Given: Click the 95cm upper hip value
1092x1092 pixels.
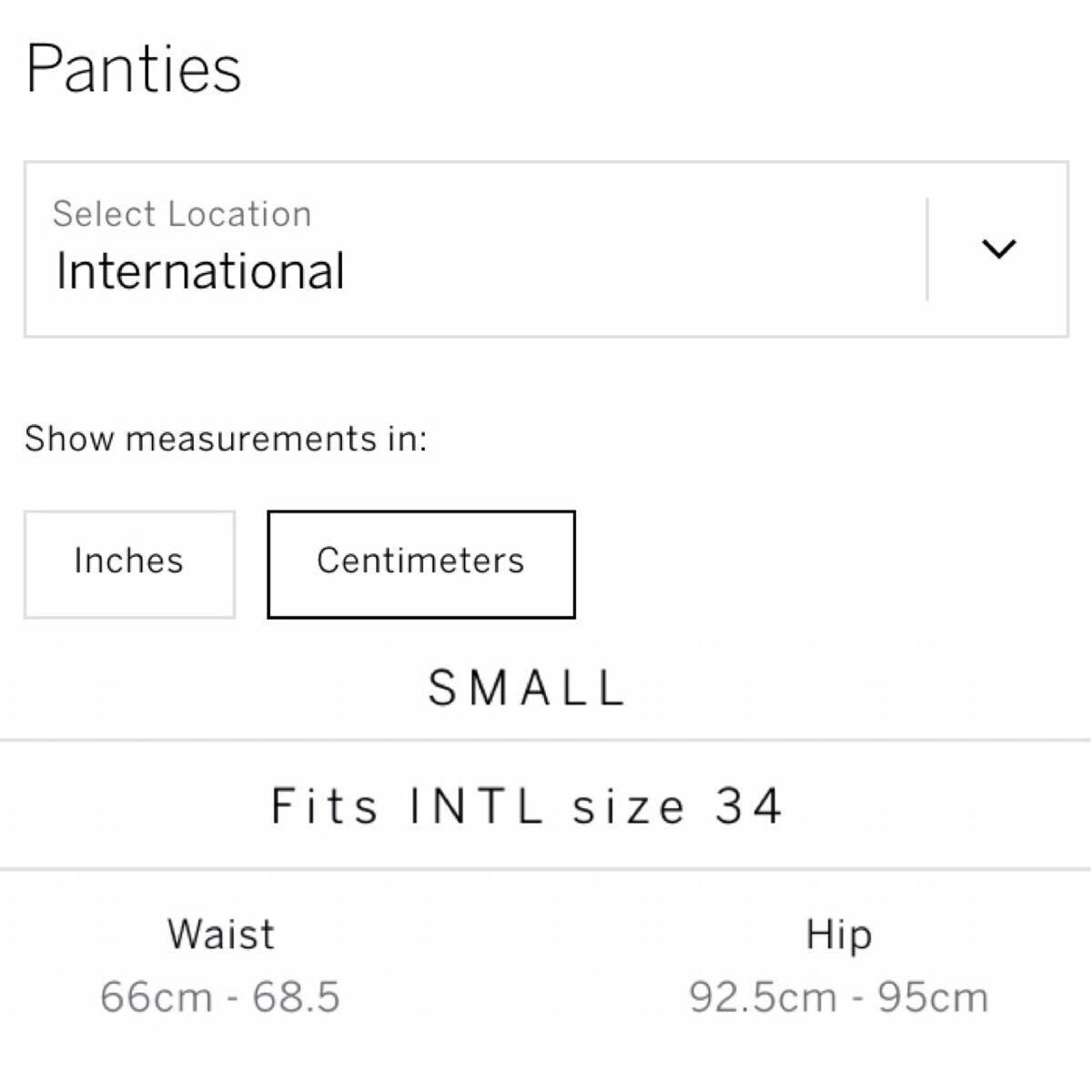Looking at the screenshot, I should [933, 996].
